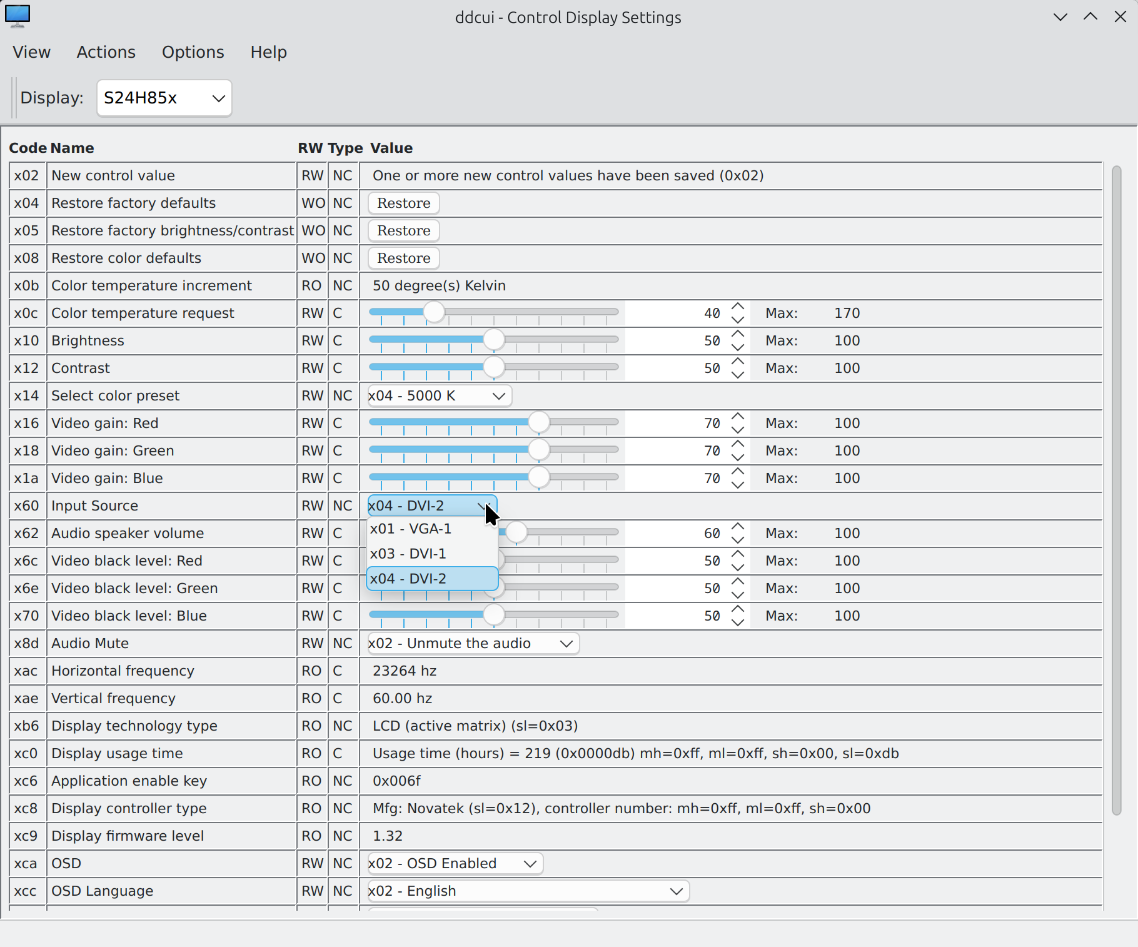Increase Brightness with the up arrow
1138x947 pixels.
coord(738,334)
